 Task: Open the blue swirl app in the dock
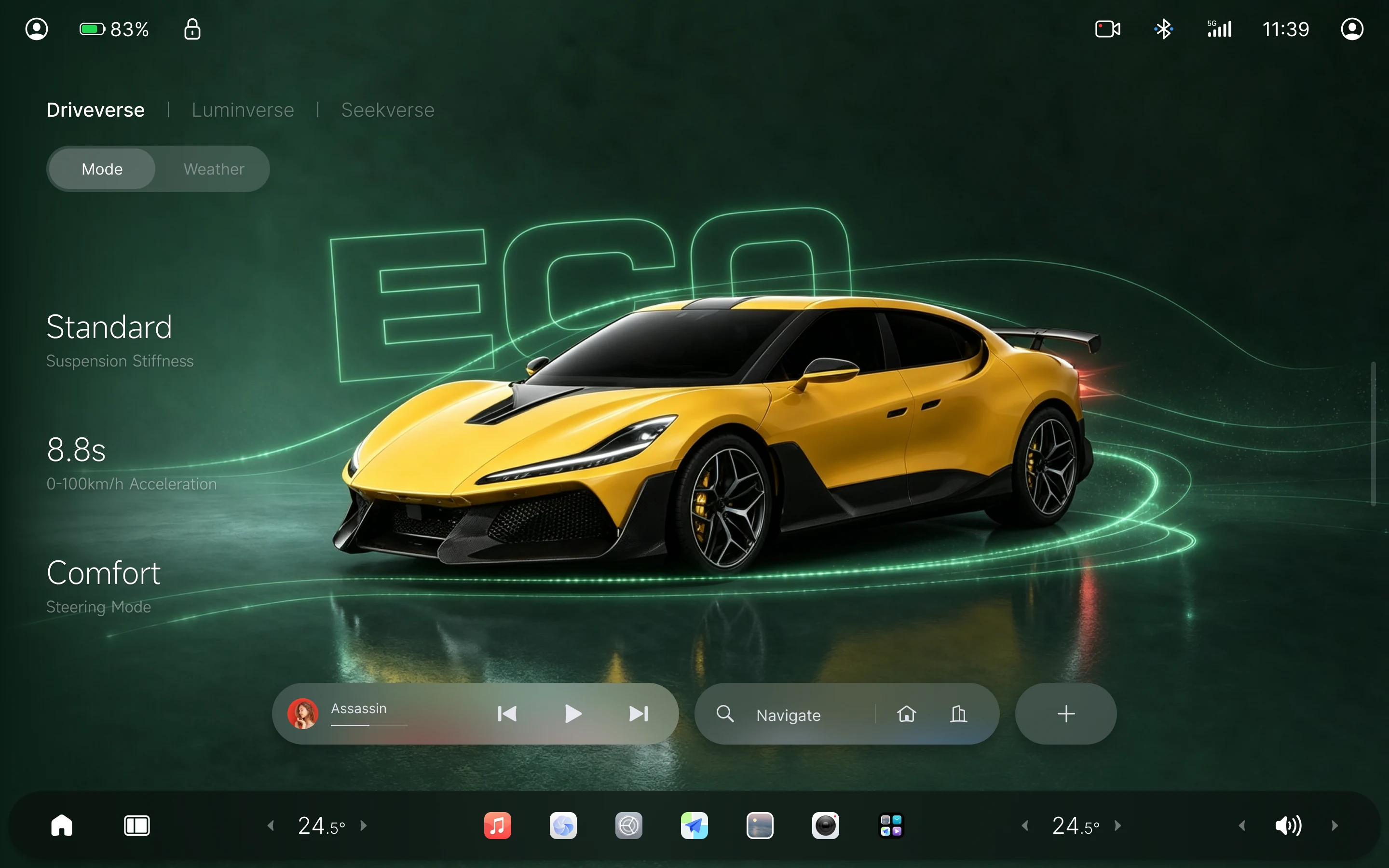pos(563,826)
